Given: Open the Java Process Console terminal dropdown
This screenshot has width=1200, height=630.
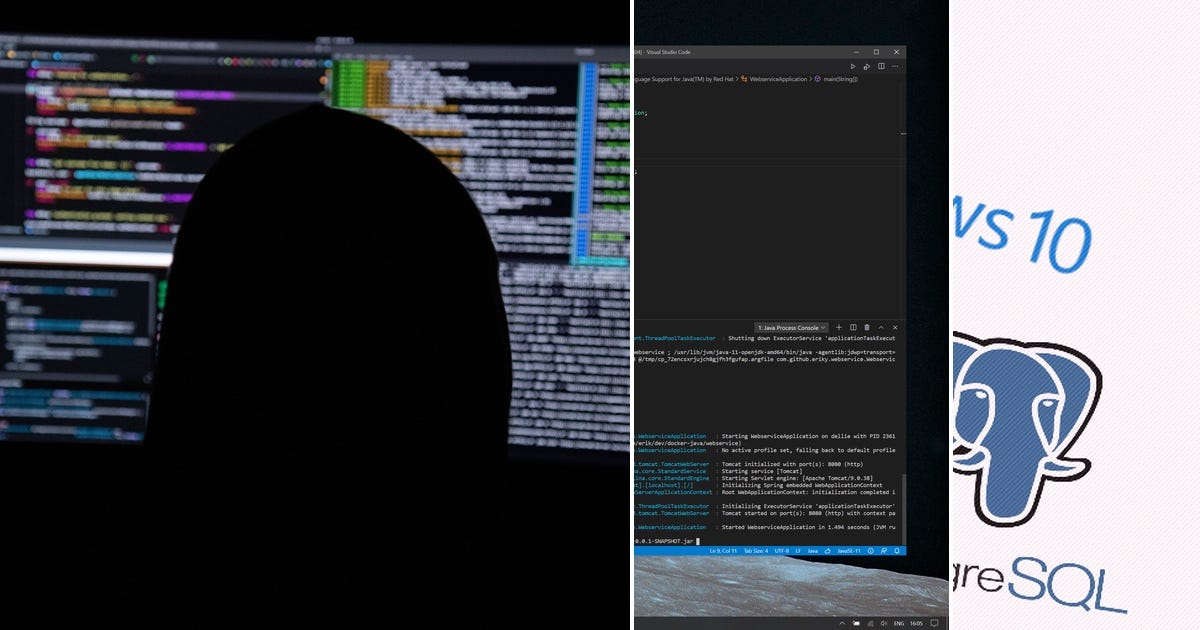Looking at the screenshot, I should click(x=791, y=327).
